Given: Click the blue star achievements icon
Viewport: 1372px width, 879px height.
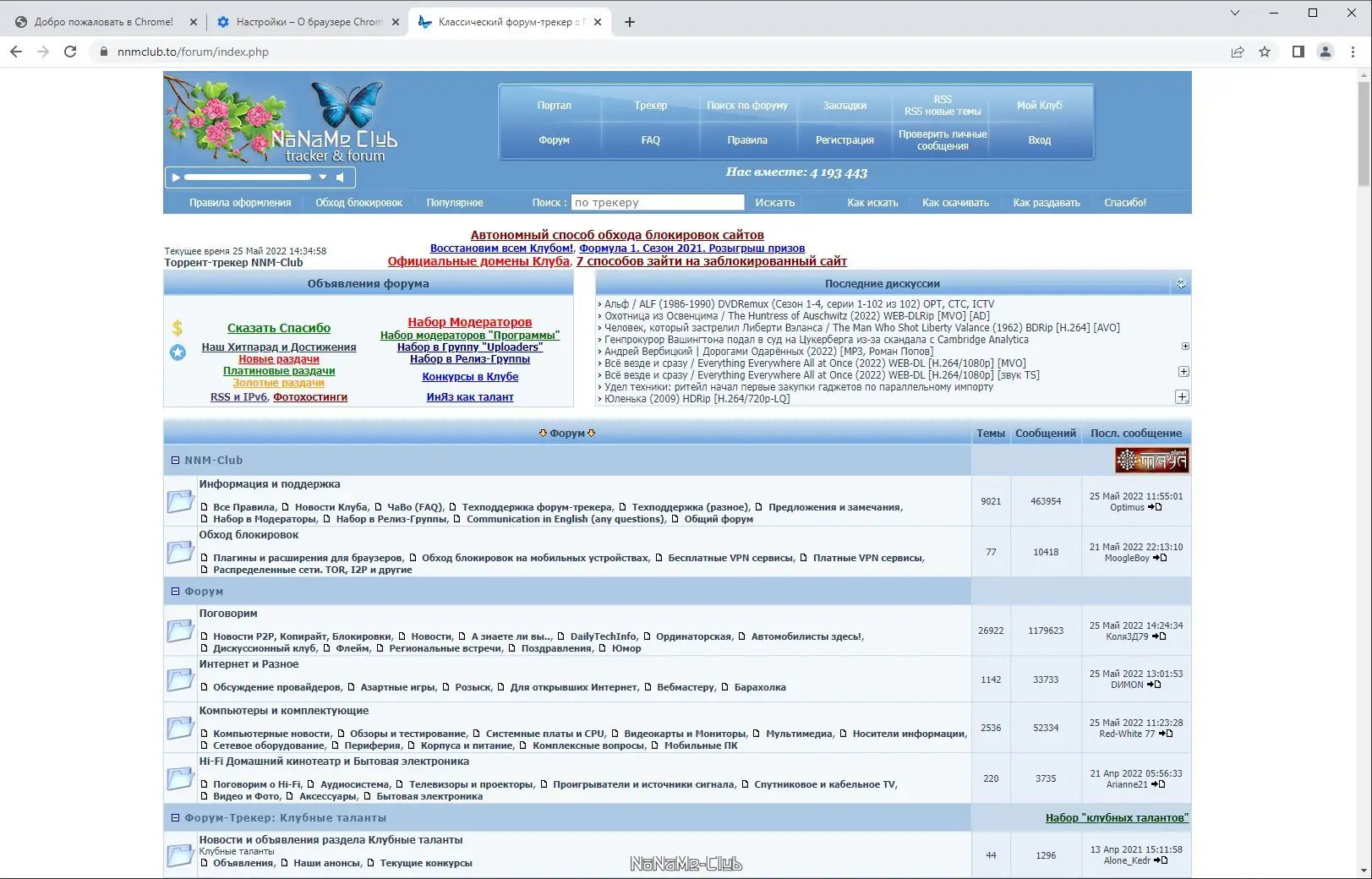Looking at the screenshot, I should (x=178, y=352).
